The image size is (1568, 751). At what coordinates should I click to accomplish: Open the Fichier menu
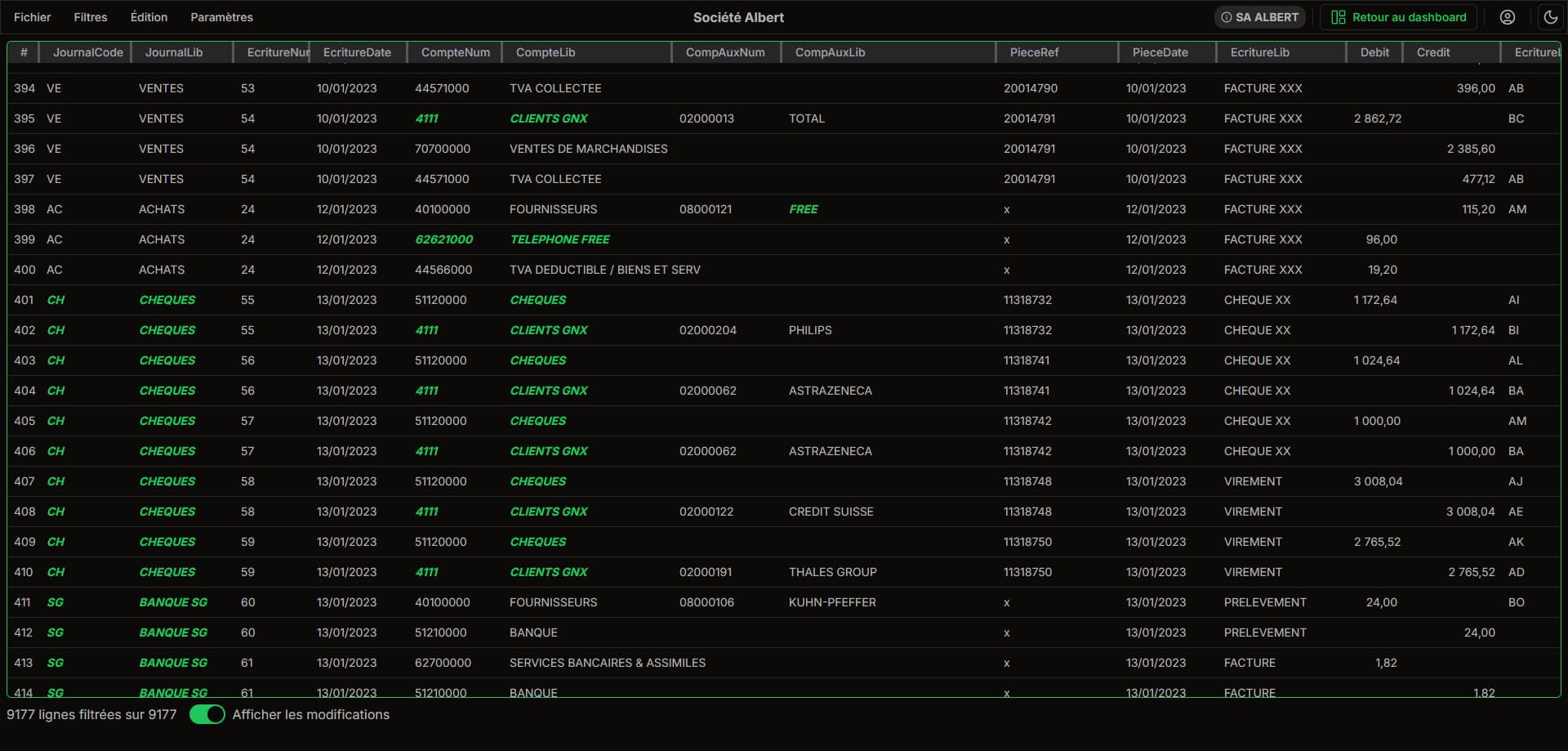click(x=32, y=17)
